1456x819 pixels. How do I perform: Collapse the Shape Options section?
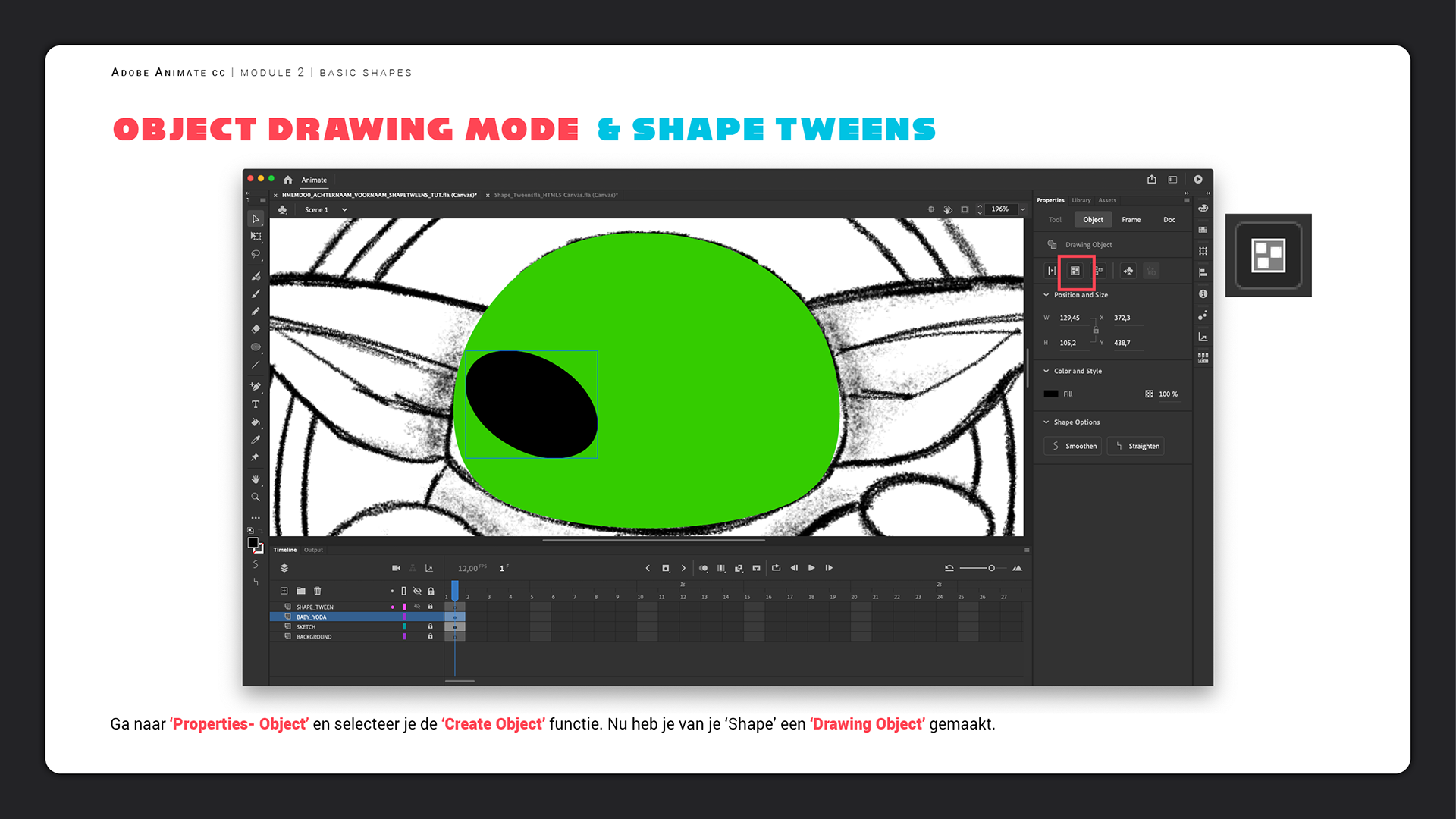(x=1046, y=422)
